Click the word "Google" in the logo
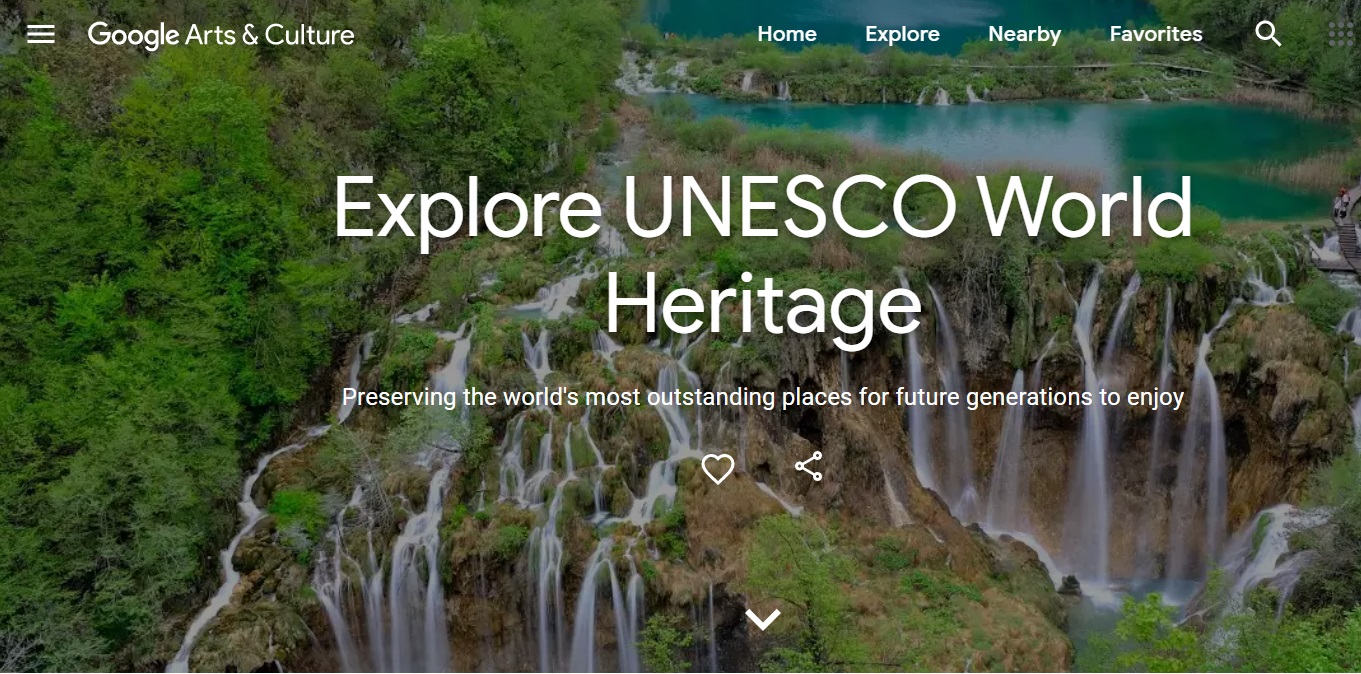The image size is (1361, 674). click(x=133, y=35)
